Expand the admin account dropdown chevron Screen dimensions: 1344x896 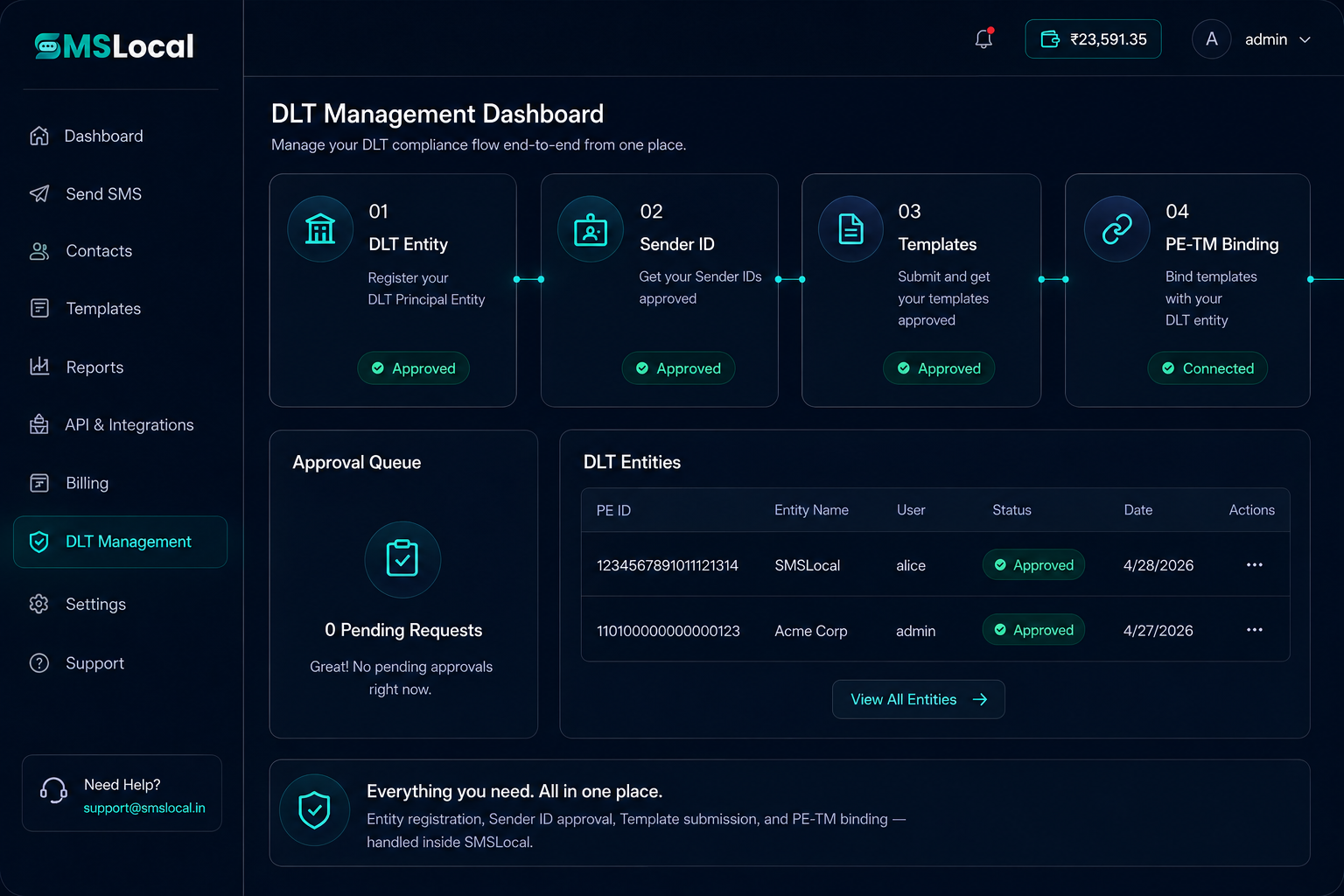[x=1305, y=39]
